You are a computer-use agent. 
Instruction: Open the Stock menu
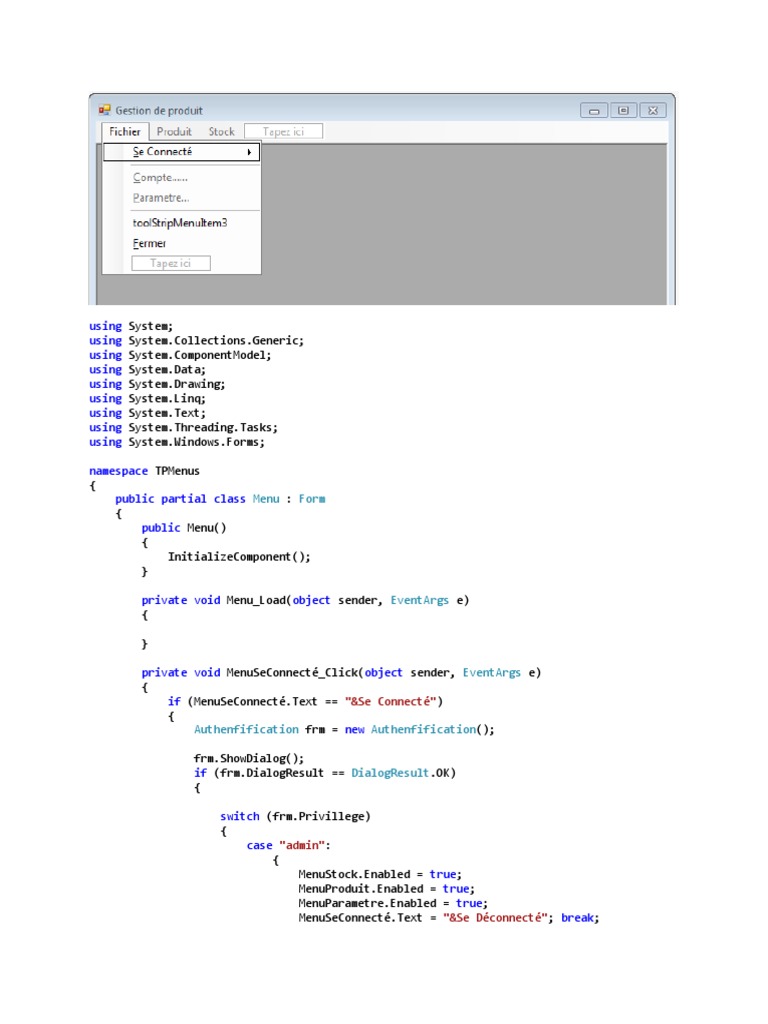tap(221, 131)
